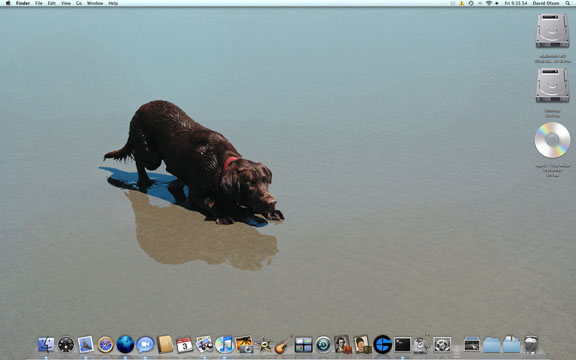
Task: Open Spaces from the Dock
Action: tap(303, 345)
